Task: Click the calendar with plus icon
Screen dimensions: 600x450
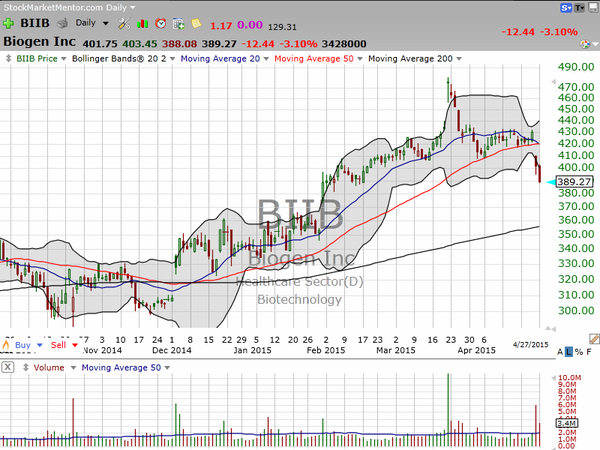Action: point(178,24)
